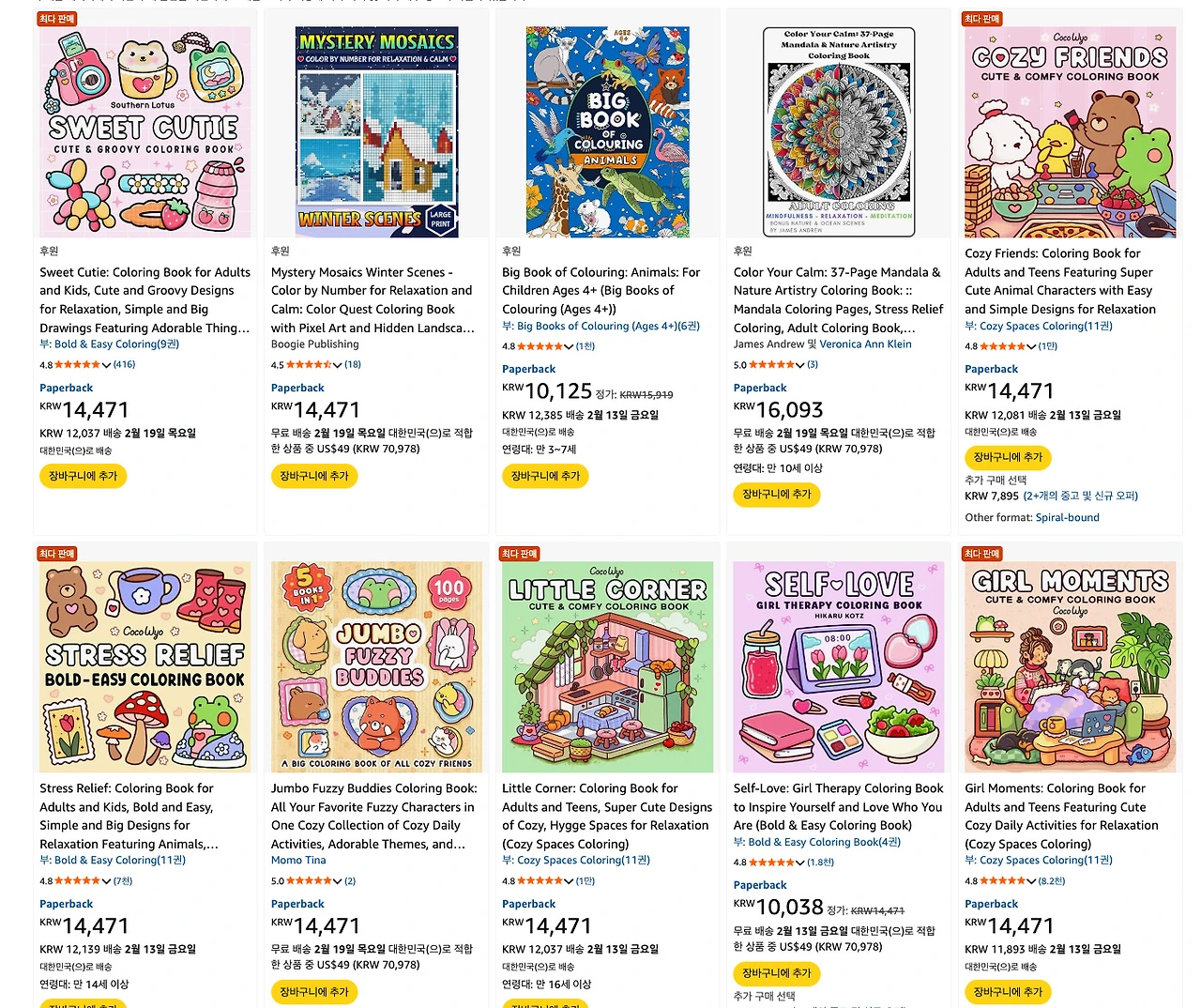Open Momo Tina's author page
The height and width of the screenshot is (1008, 1201).
(x=298, y=860)
